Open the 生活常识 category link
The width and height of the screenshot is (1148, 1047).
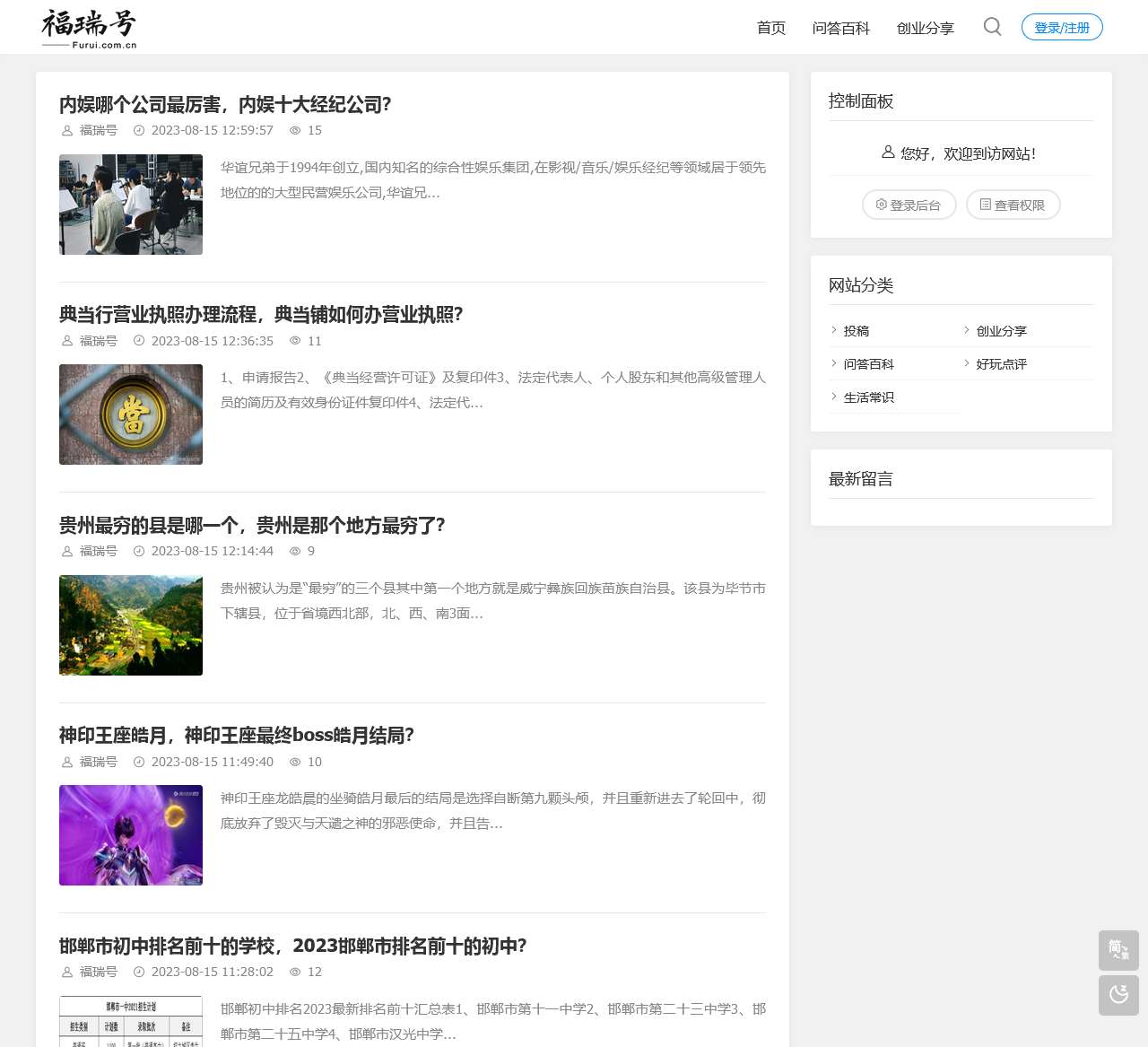point(869,397)
